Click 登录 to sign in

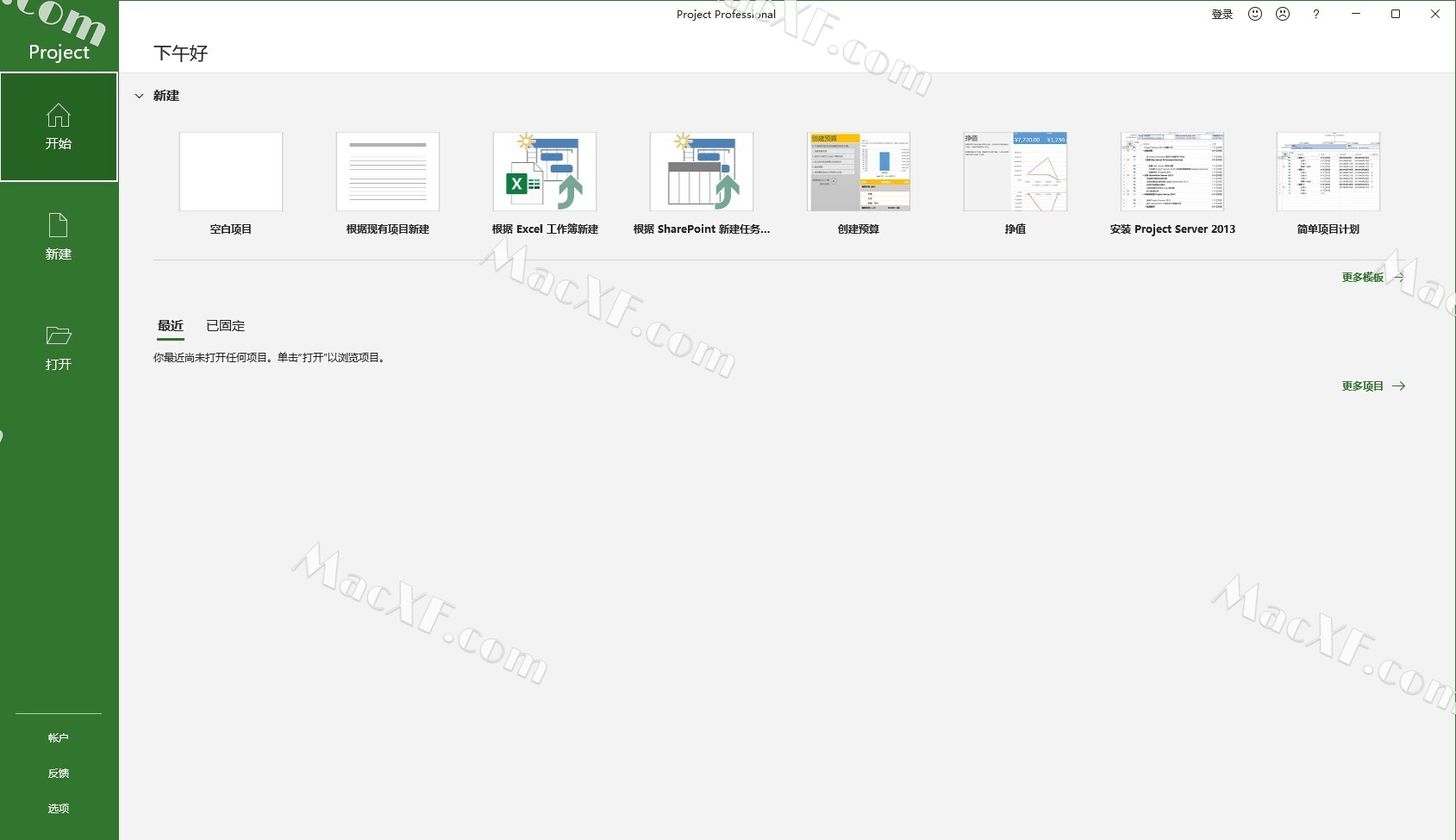tap(1222, 14)
